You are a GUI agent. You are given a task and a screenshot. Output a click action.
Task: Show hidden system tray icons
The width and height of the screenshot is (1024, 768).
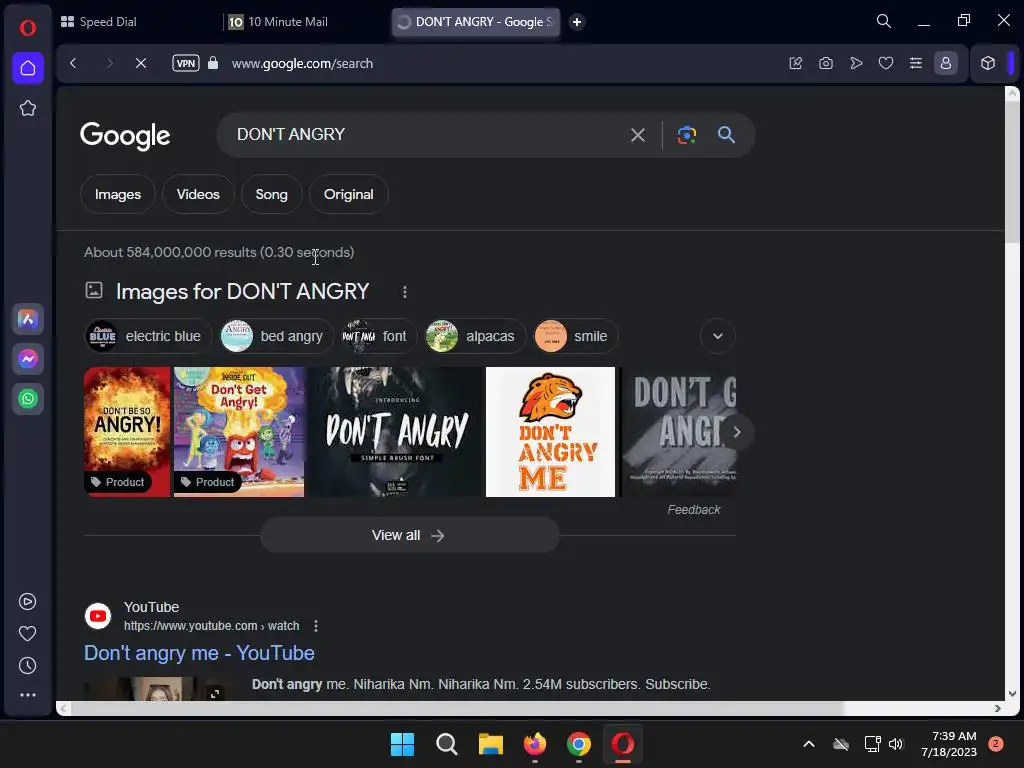[808, 744]
